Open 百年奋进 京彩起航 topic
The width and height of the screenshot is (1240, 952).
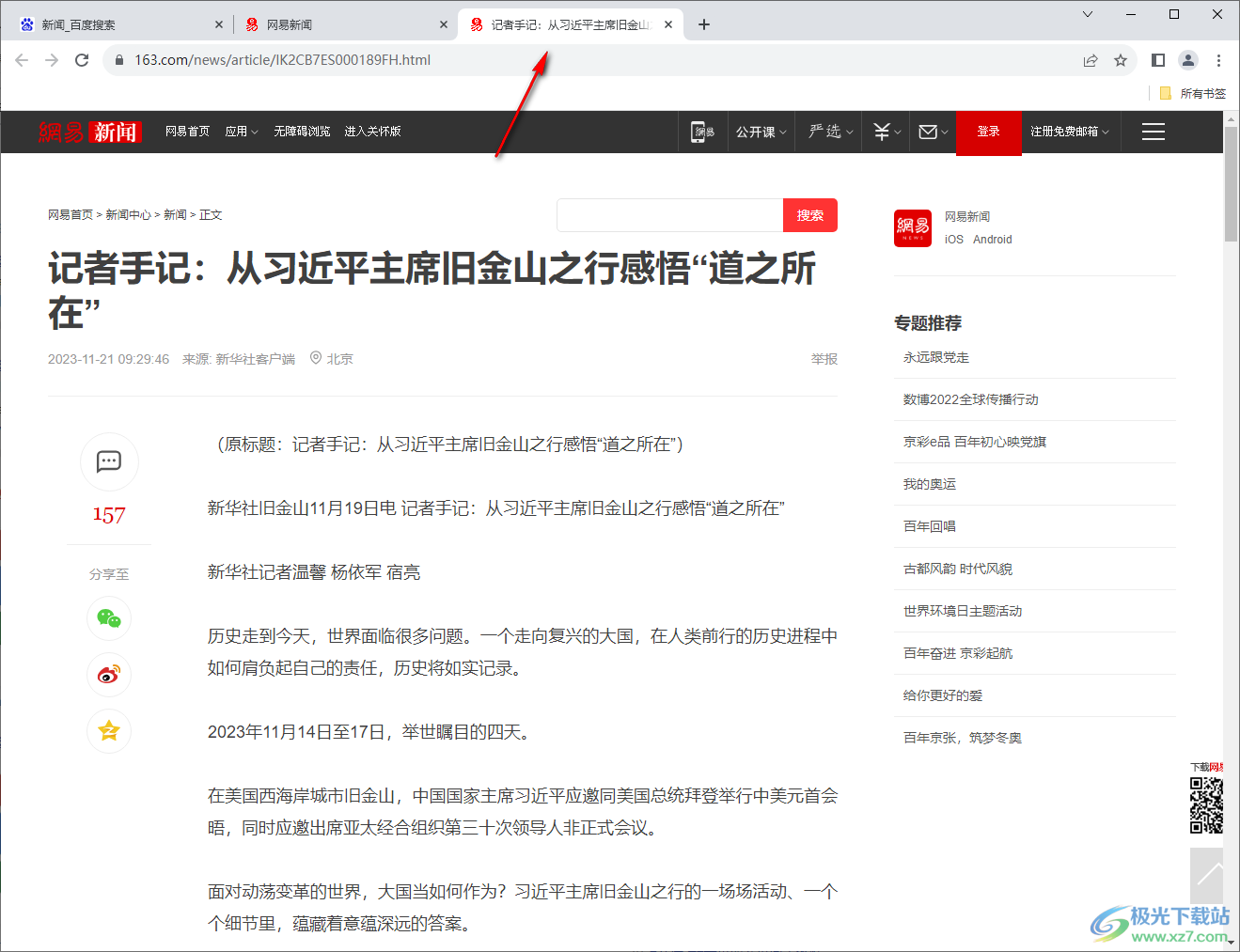[x=958, y=653]
